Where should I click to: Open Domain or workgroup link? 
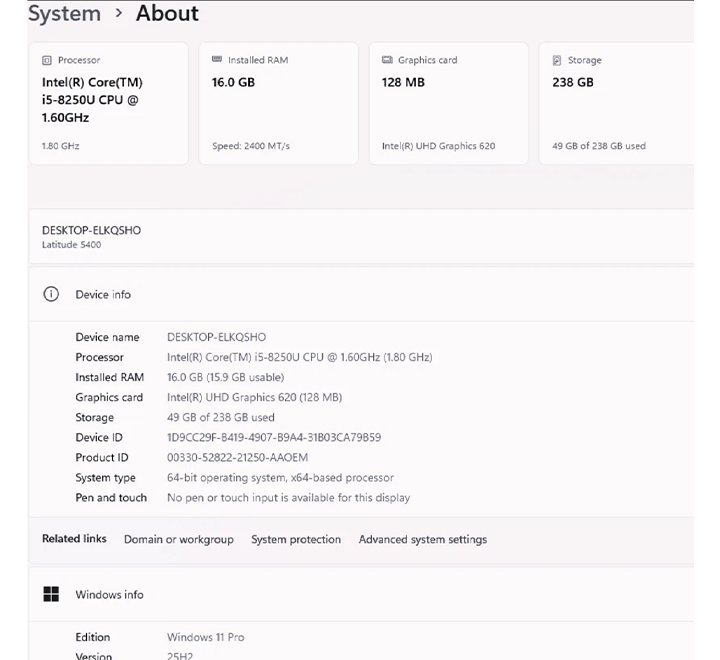click(x=179, y=539)
